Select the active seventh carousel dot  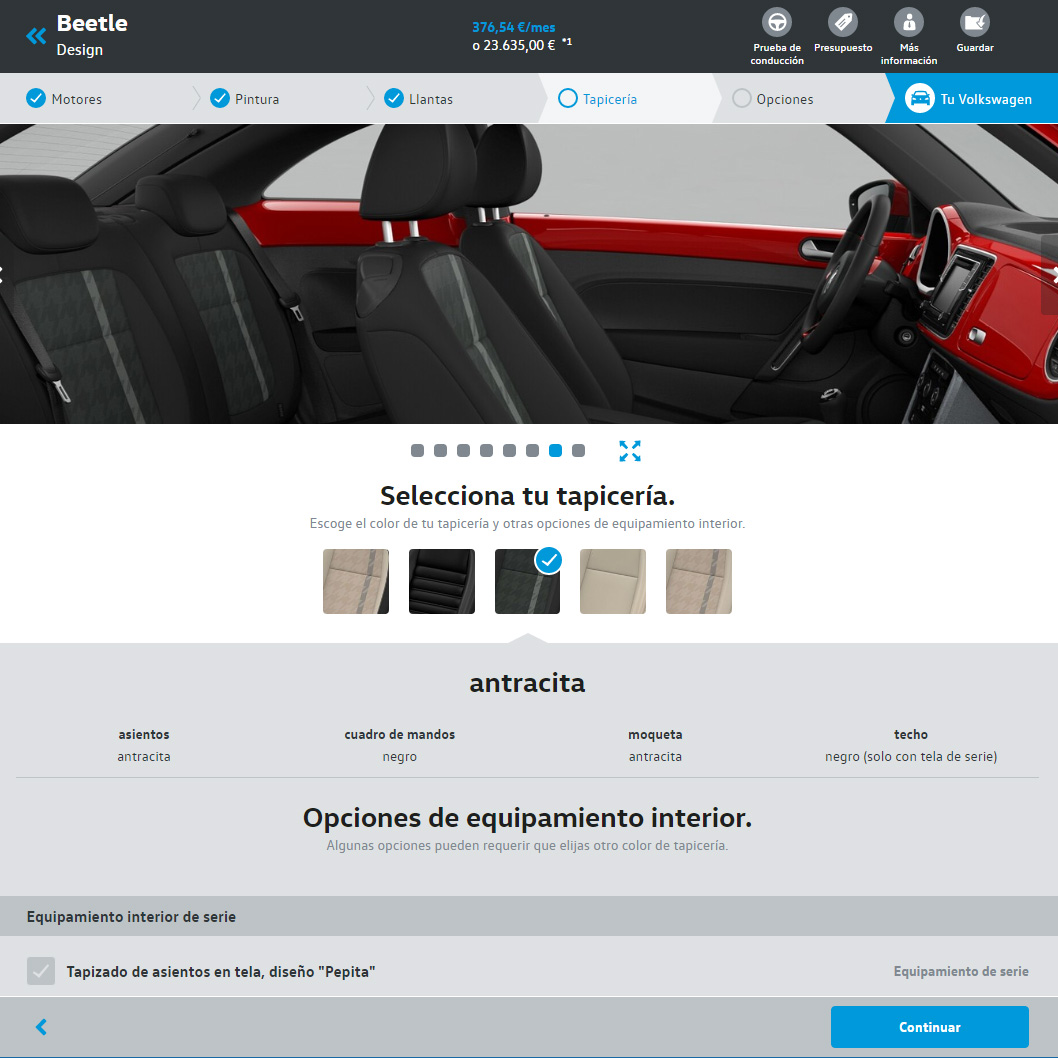click(555, 451)
